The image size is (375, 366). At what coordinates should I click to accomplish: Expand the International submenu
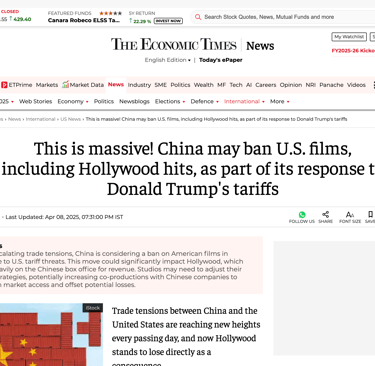coord(244,101)
